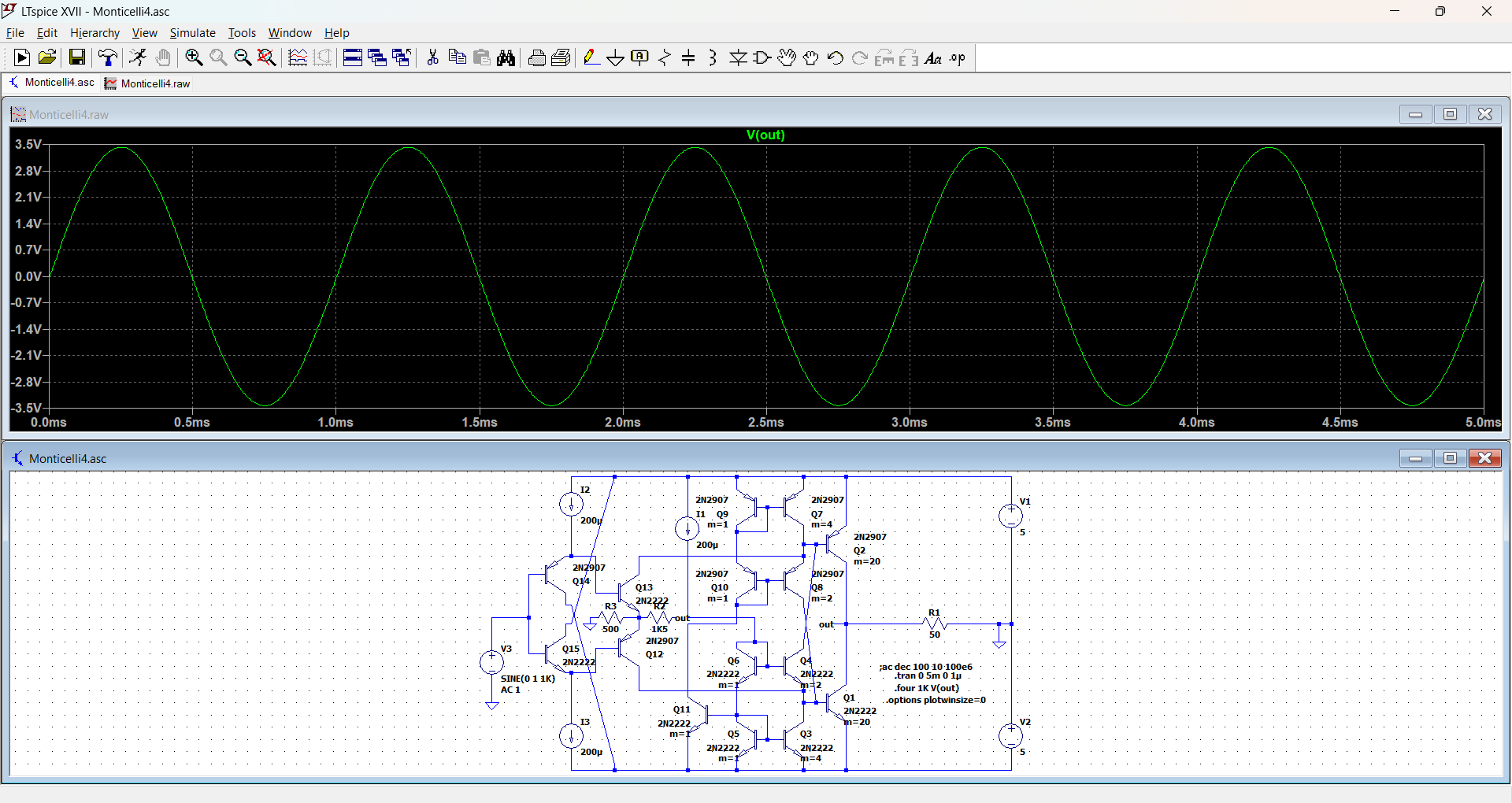
Task: Open the Edit menu
Action: point(47,33)
